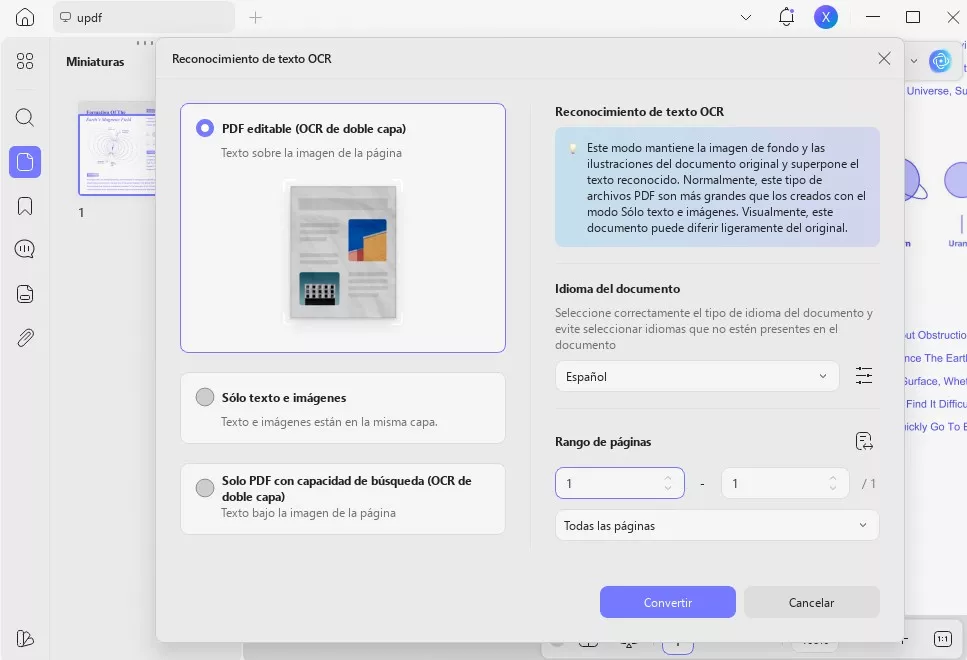Click the Miniaturas panel title
Screen dimensions: 967x660
pyautogui.click(x=95, y=62)
